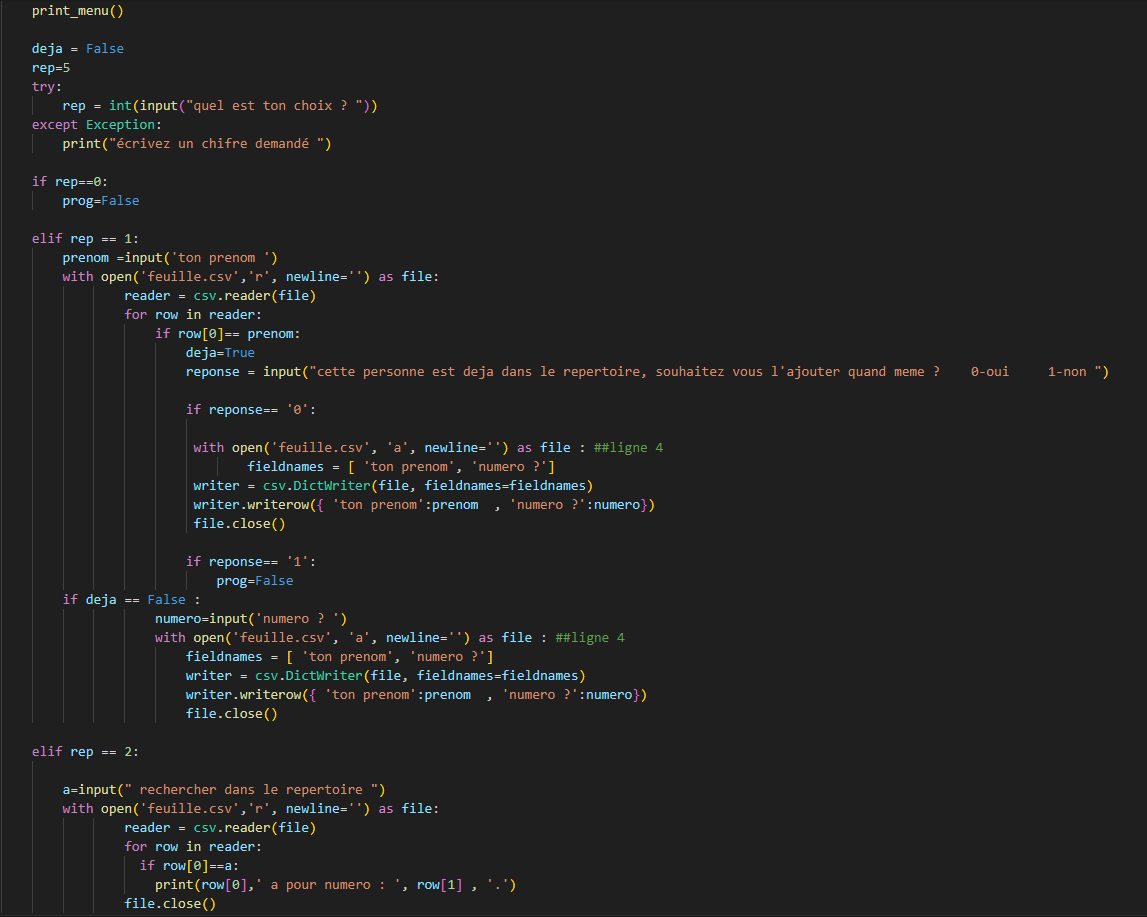Place cursor on the 'deja = False' line

pyautogui.click(x=78, y=49)
